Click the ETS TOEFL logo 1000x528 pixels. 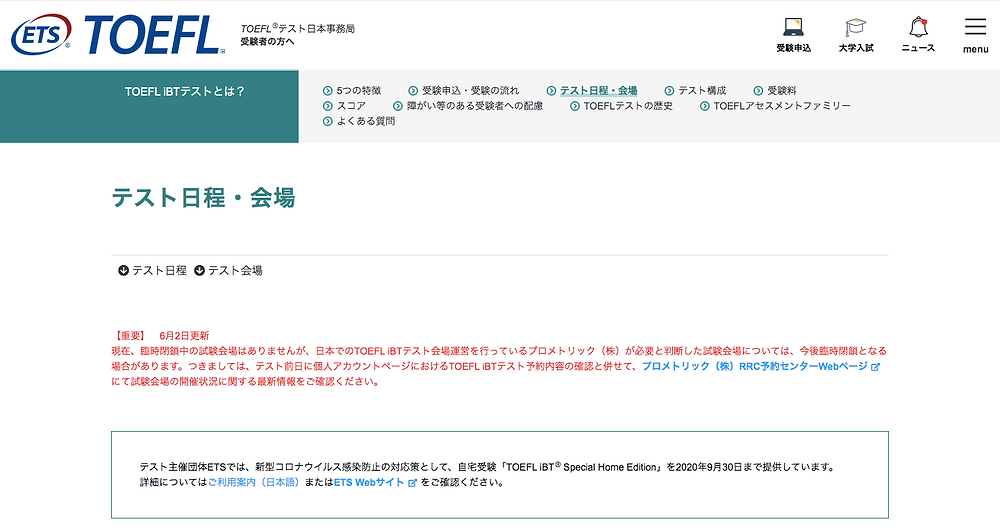pyautogui.click(x=118, y=34)
